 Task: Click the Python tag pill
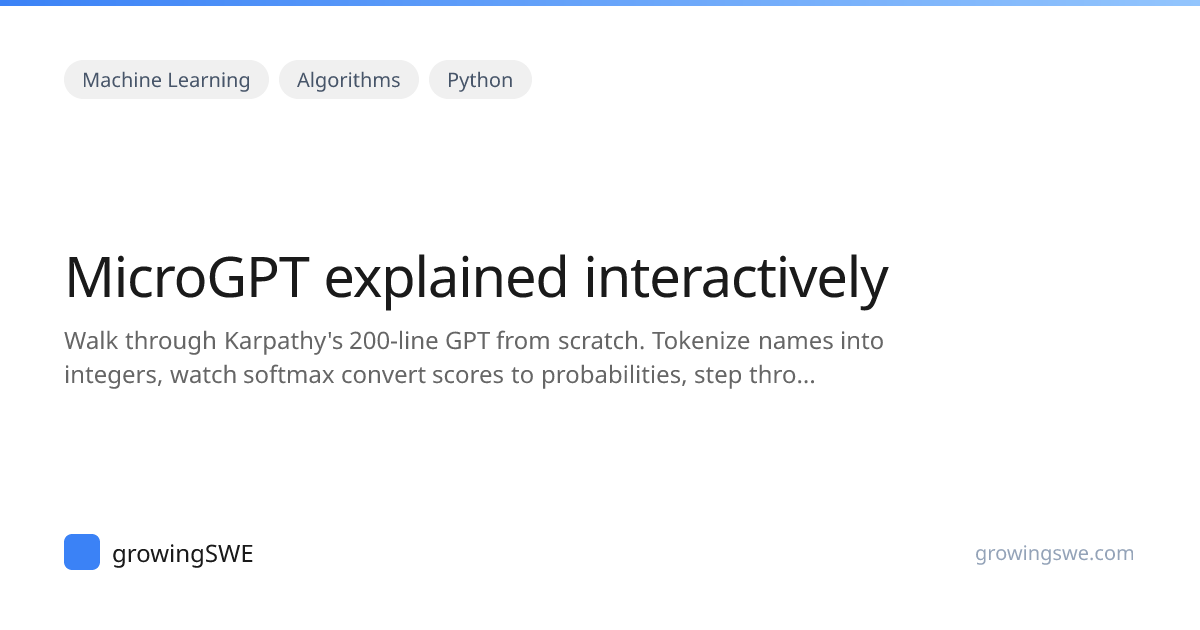pos(480,80)
